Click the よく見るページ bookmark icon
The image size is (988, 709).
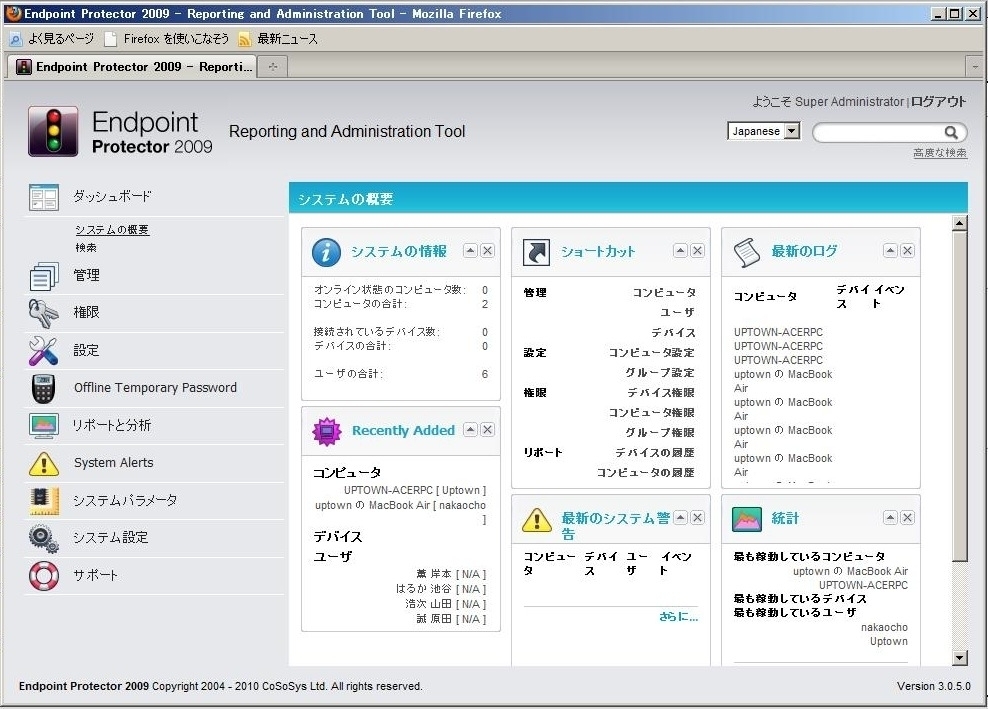pyautogui.click(x=15, y=40)
